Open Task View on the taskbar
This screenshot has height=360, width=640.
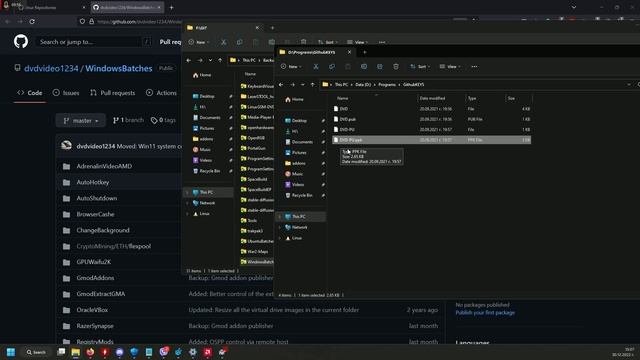(x=61, y=352)
